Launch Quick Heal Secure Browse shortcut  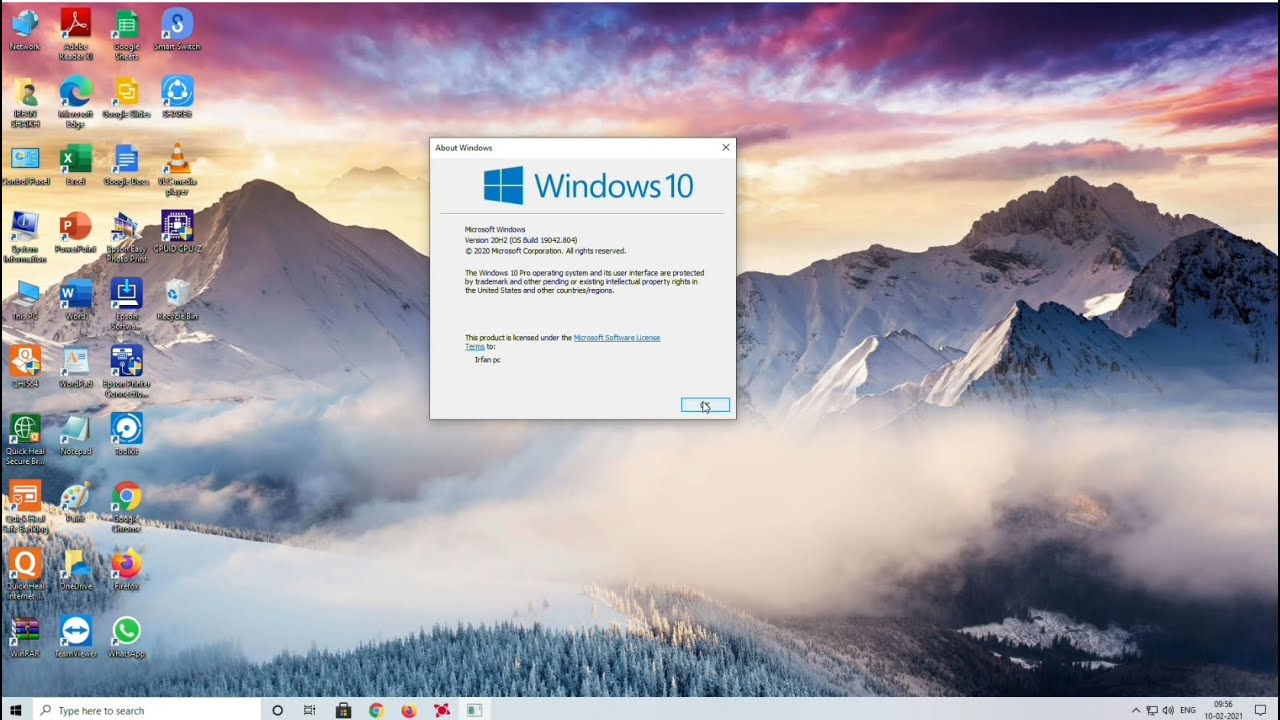tap(25, 439)
